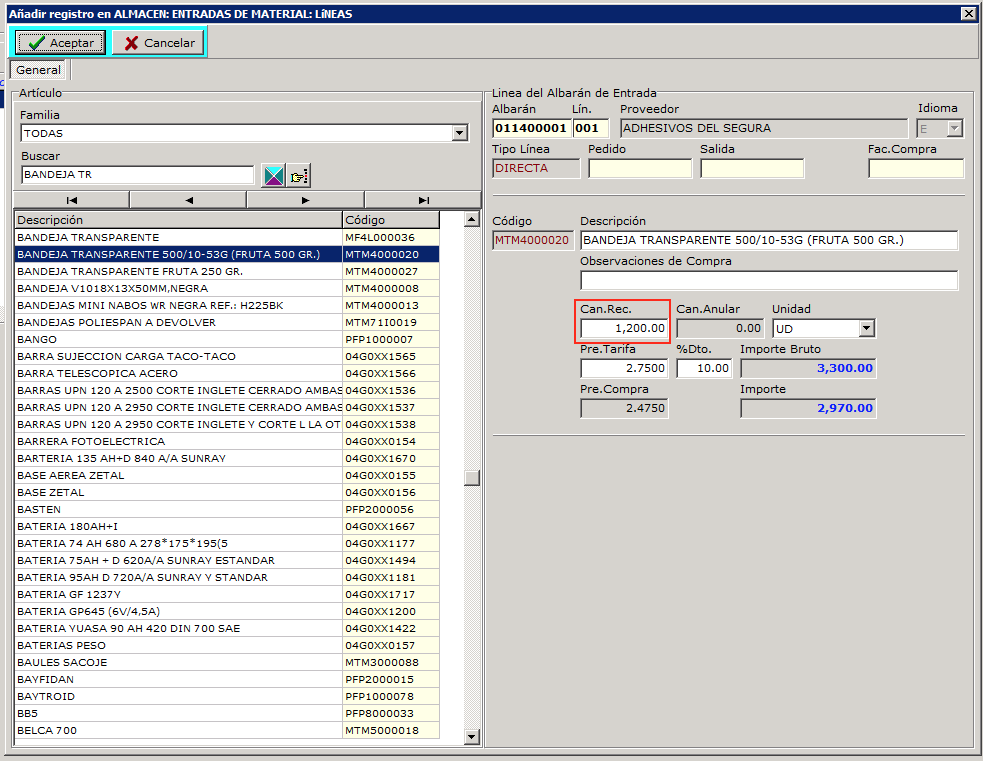
Task: Go to previous record in article list
Action: [188, 200]
